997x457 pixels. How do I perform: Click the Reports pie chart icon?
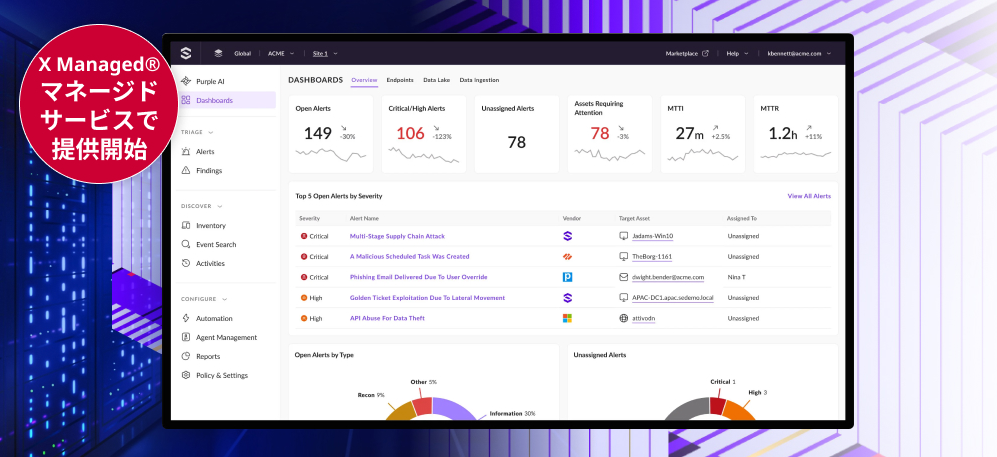pyautogui.click(x=186, y=357)
